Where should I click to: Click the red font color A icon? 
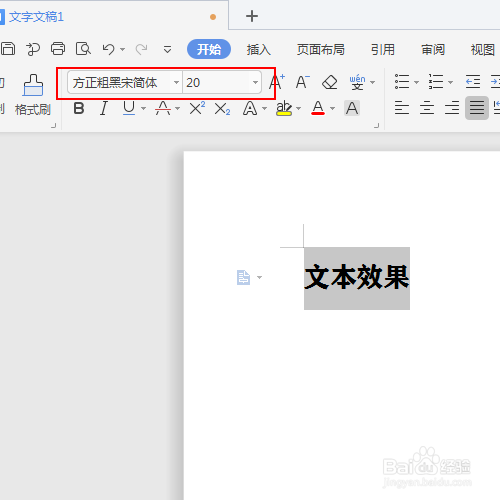tap(318, 108)
